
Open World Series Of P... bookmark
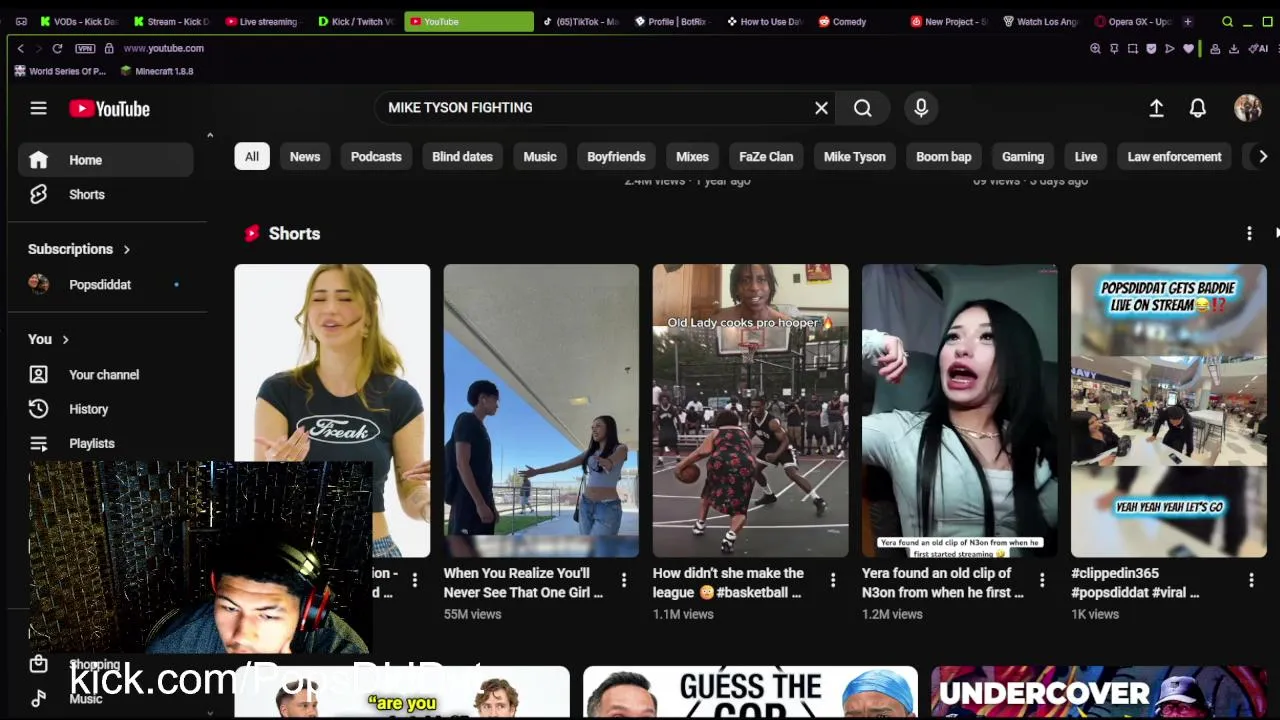[60, 71]
